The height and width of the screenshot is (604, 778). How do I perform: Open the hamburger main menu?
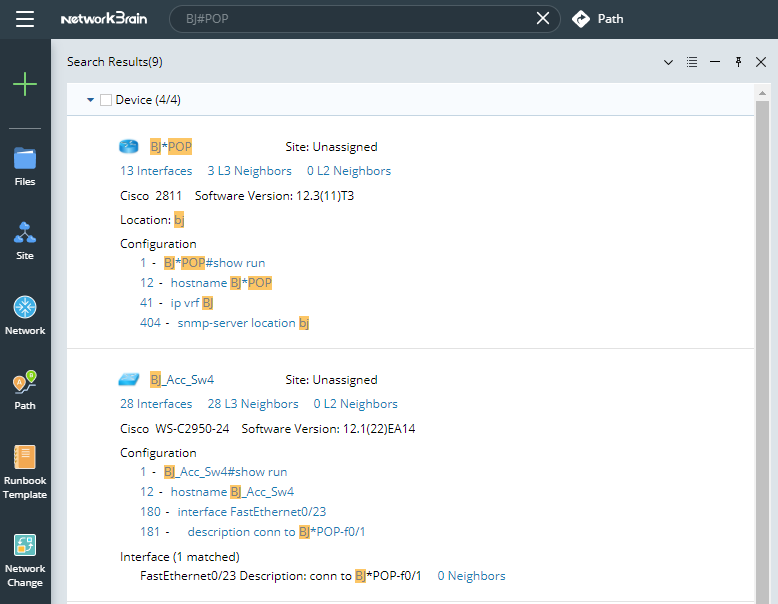25,19
